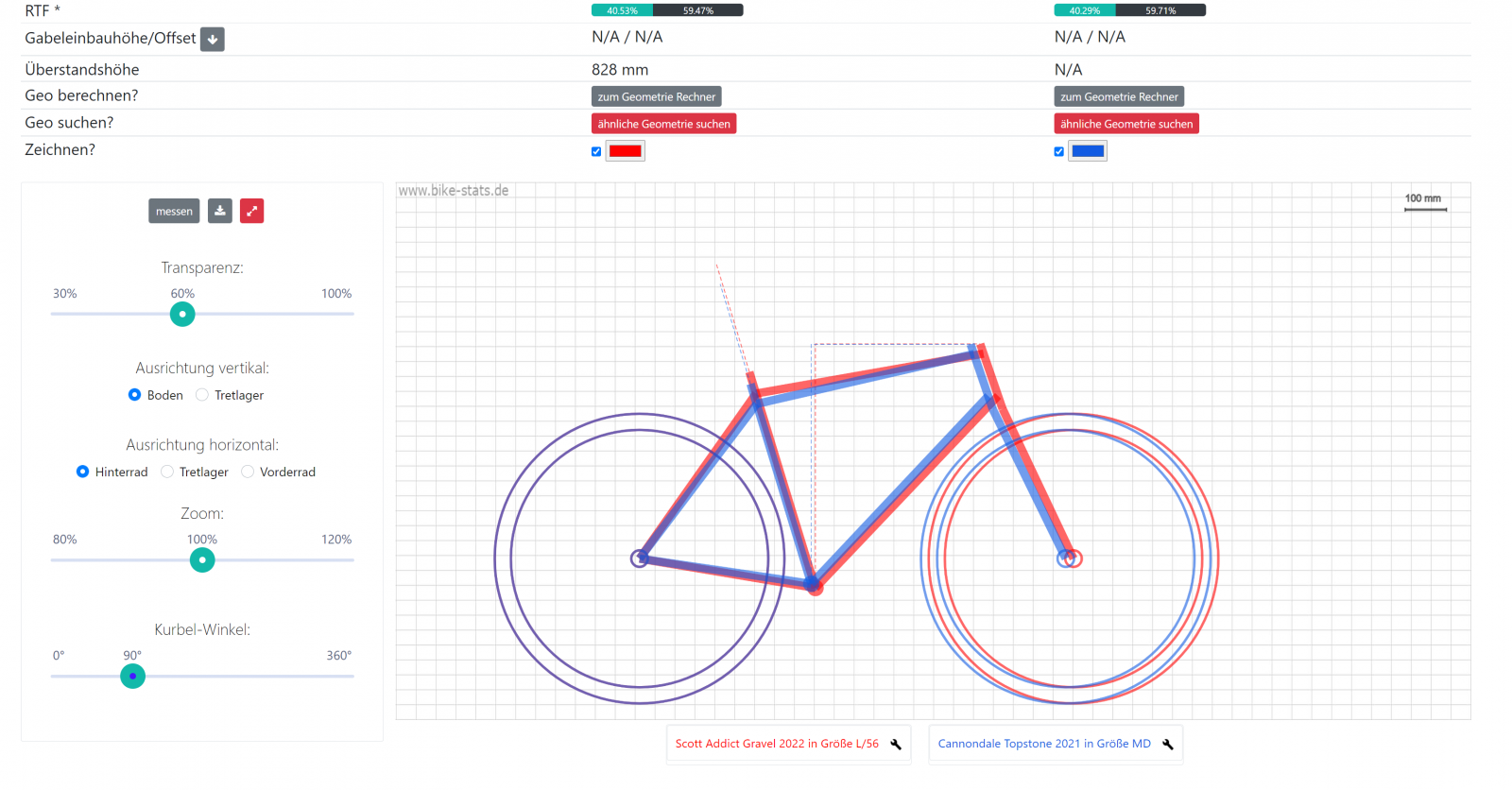Select Boden vertical alignment option
The height and width of the screenshot is (790, 1512).
[x=134, y=395]
